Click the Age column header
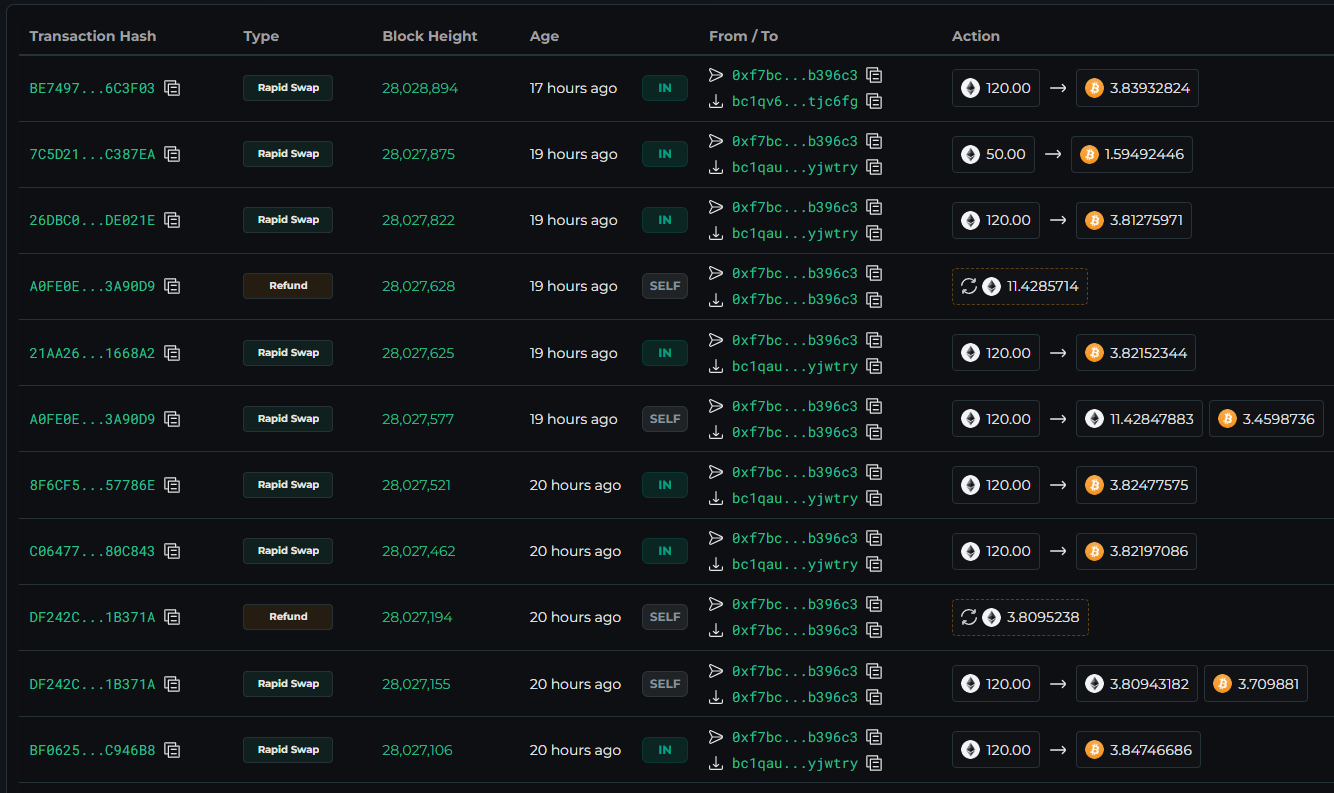The image size is (1334, 793). (544, 36)
